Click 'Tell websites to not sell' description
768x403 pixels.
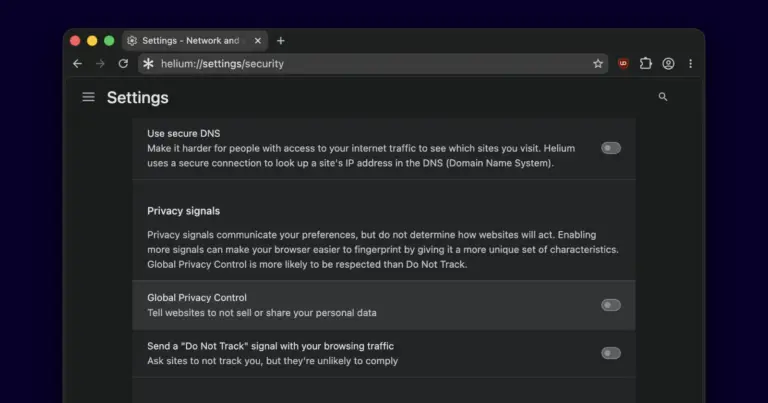262,313
